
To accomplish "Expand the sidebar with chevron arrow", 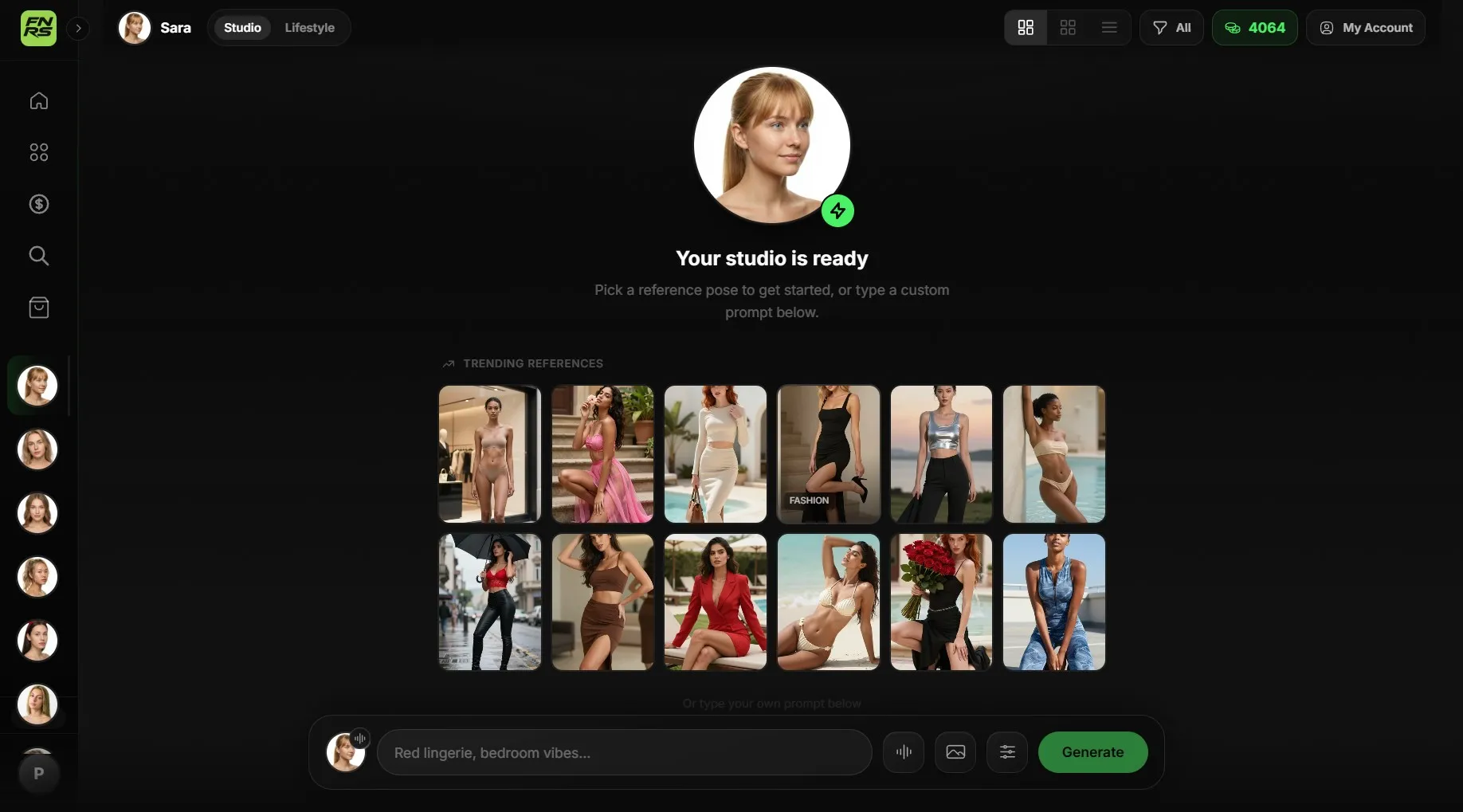I will point(78,28).
